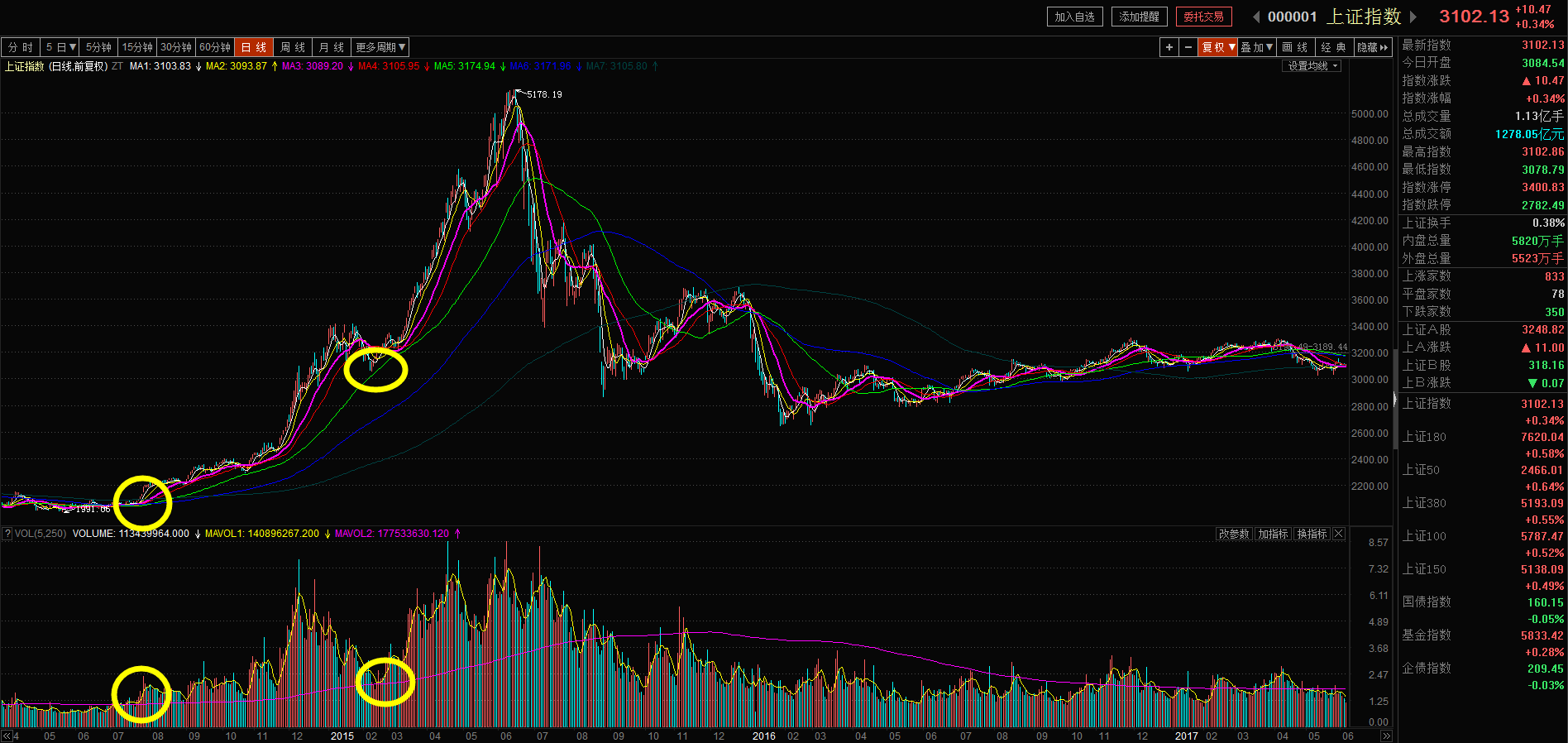Switch to 周线 weekly chart

pyautogui.click(x=293, y=47)
